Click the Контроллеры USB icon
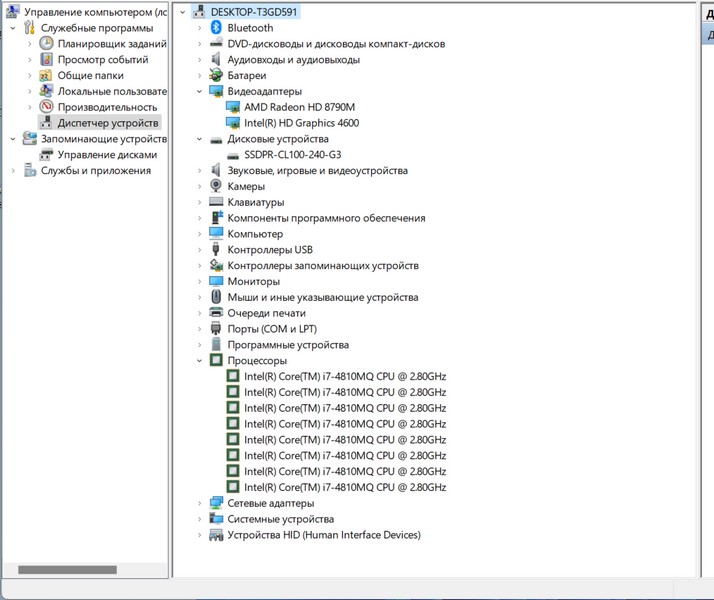The height and width of the screenshot is (600, 714). coord(216,250)
